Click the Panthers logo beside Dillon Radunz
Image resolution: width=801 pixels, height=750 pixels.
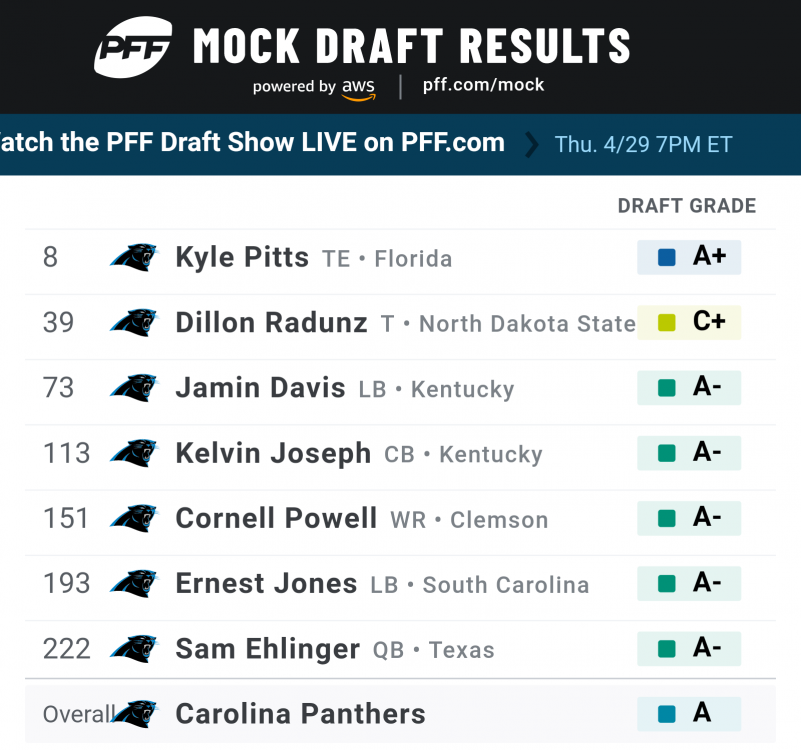(x=134, y=323)
